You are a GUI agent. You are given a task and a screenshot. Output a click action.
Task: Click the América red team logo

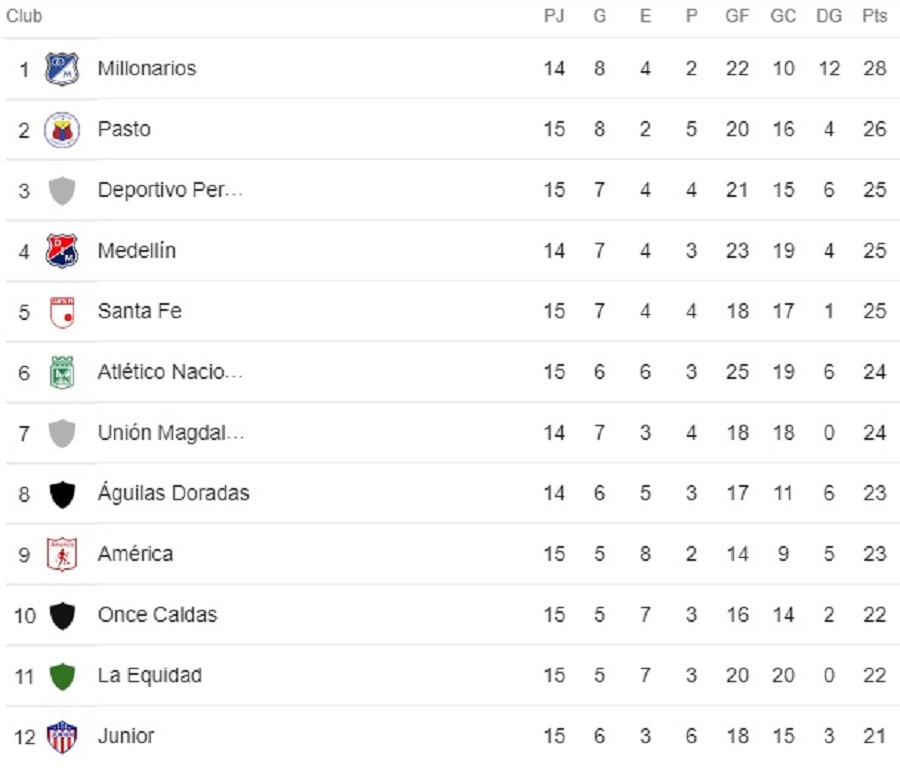tap(62, 555)
